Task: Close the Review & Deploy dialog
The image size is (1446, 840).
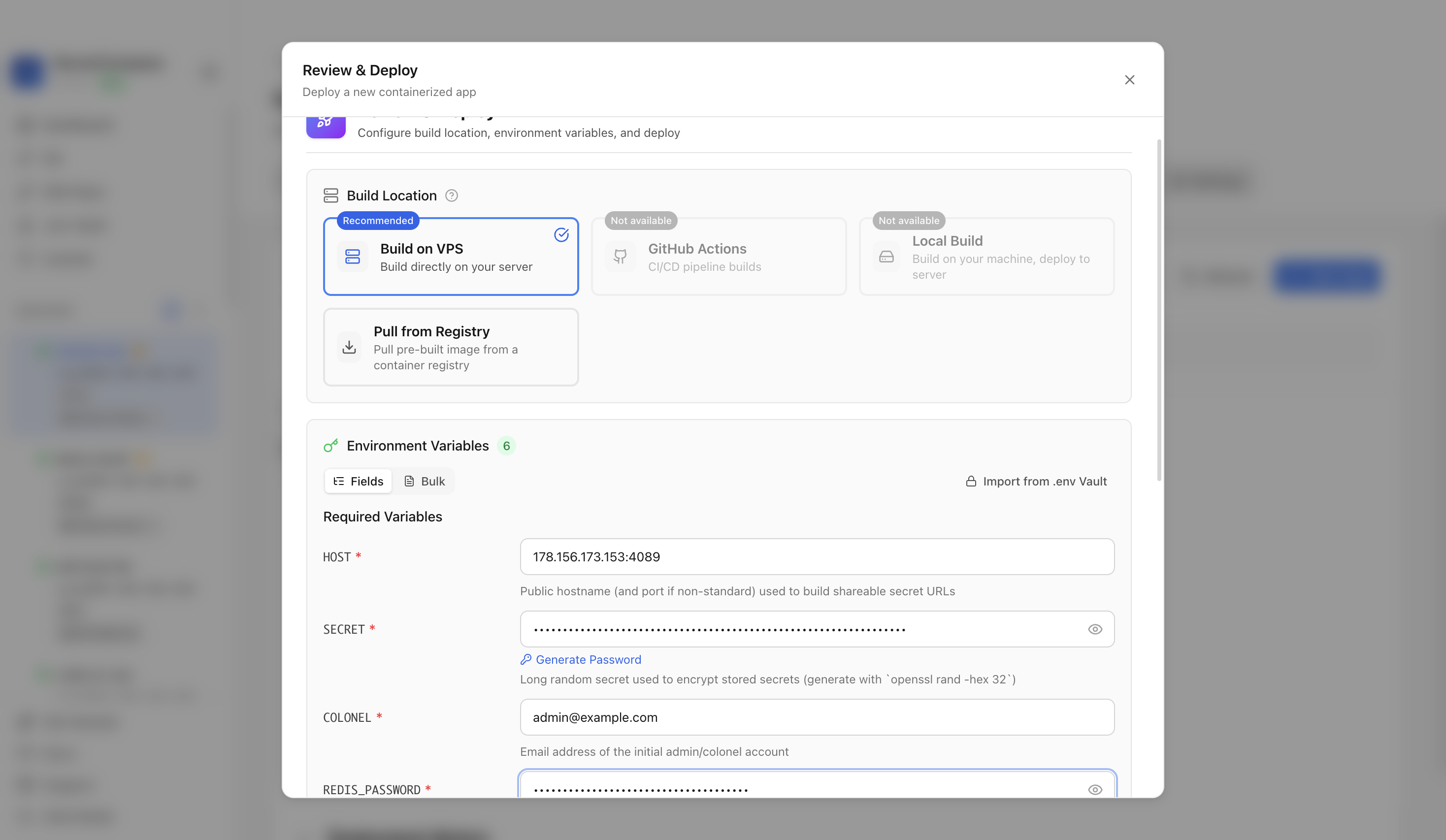Action: 1129,80
